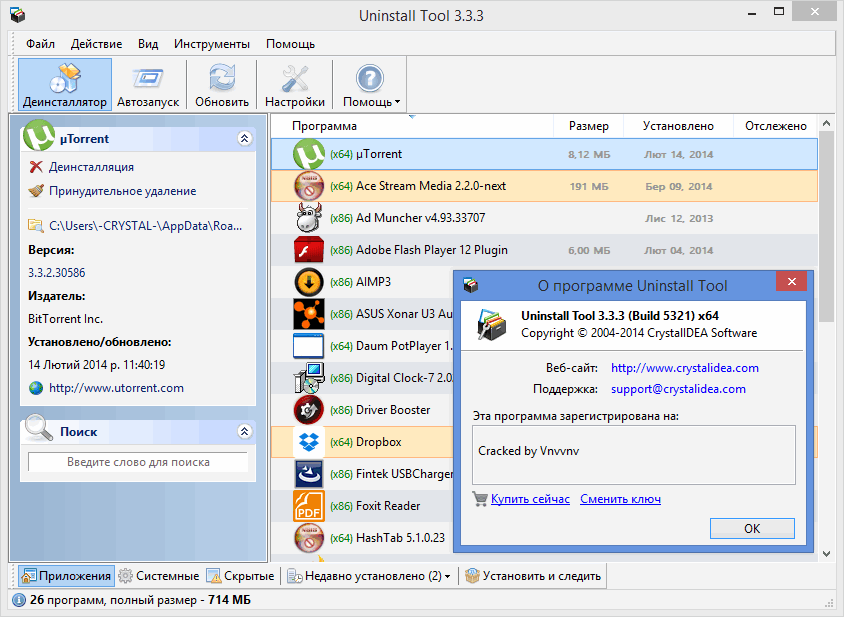Switch to the Системные tab
This screenshot has width=844, height=617.
click(x=159, y=576)
